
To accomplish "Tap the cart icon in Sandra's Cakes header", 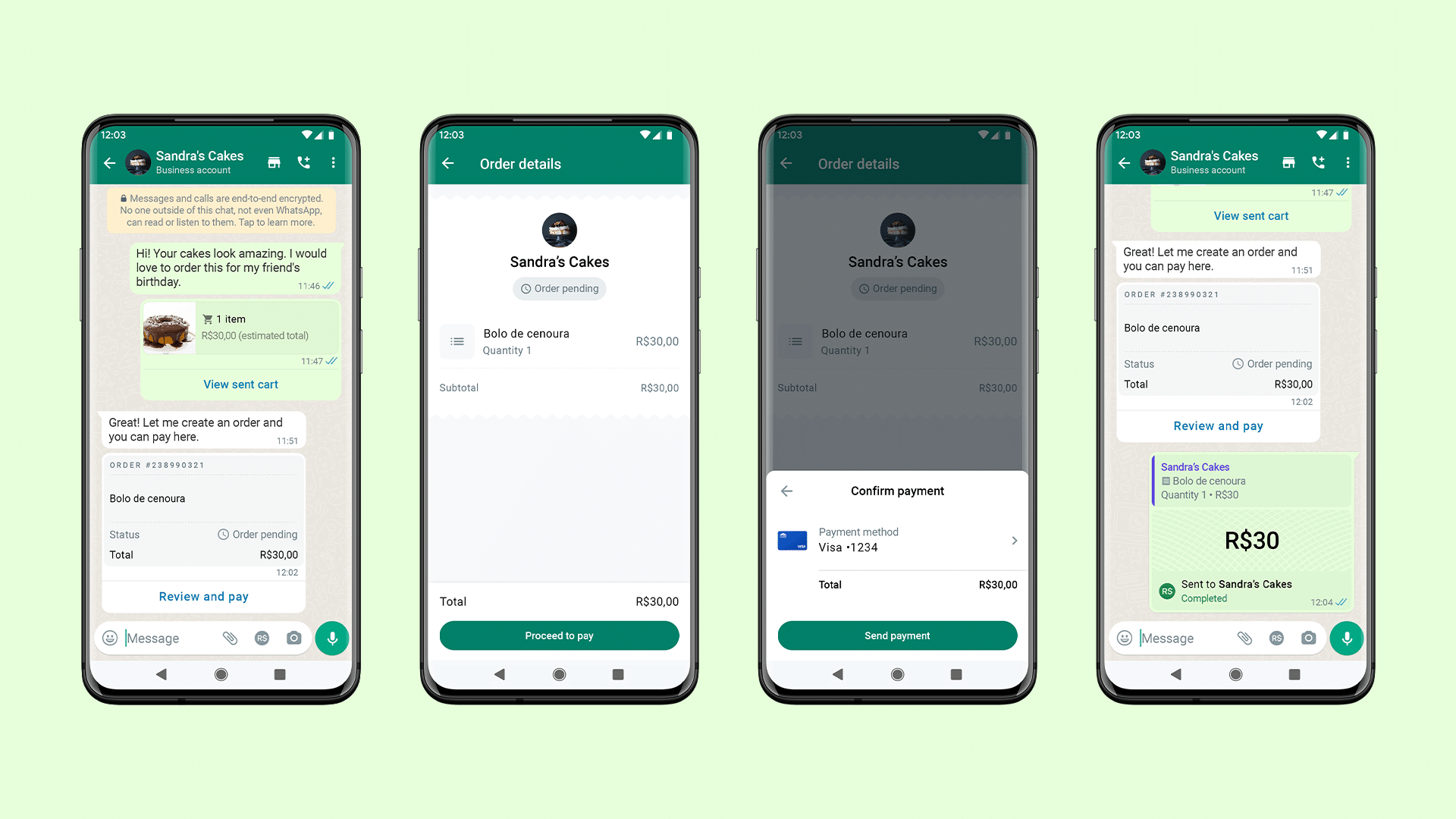I will point(279,163).
